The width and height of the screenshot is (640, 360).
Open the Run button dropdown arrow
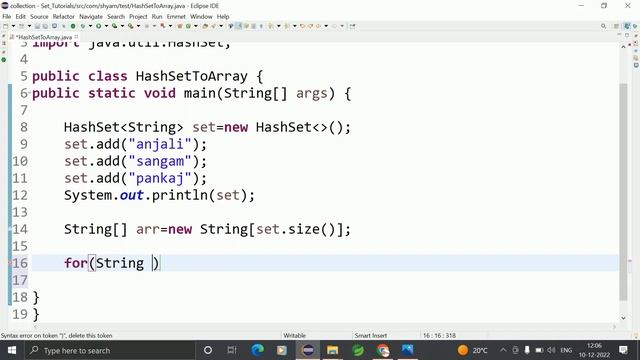coord(106,26)
